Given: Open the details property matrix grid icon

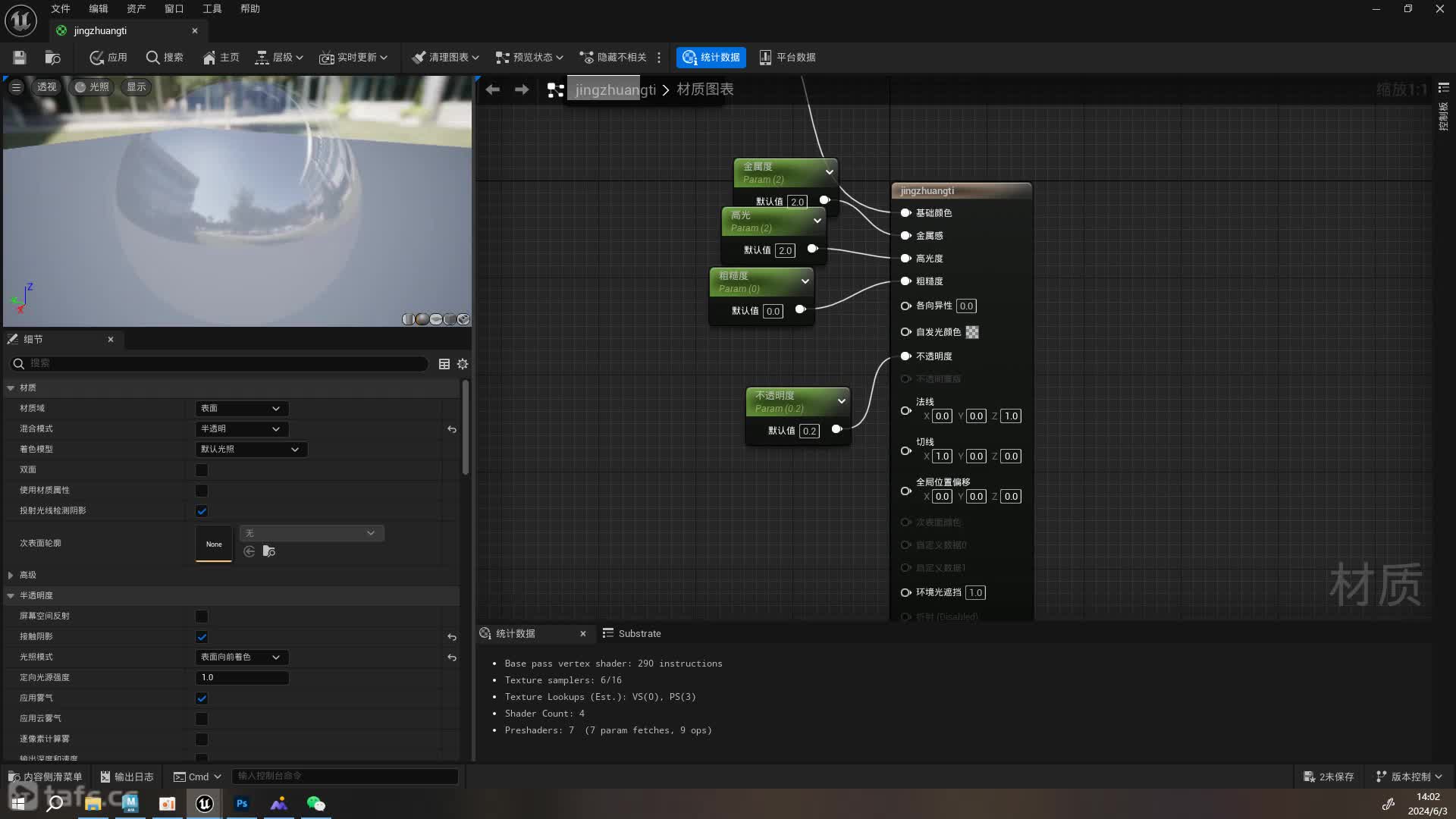Looking at the screenshot, I should tap(444, 364).
